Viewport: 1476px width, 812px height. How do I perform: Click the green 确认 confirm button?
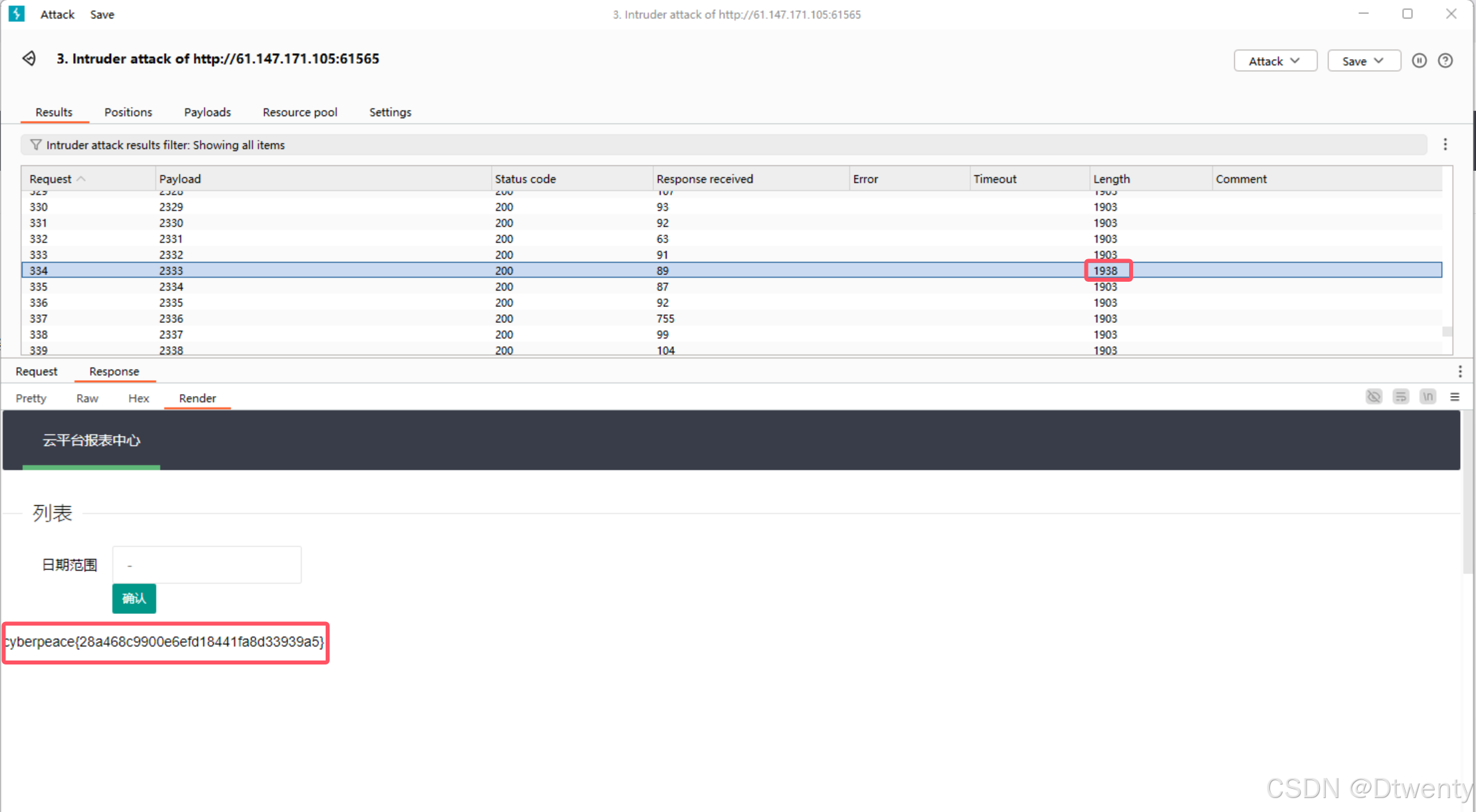pos(134,598)
